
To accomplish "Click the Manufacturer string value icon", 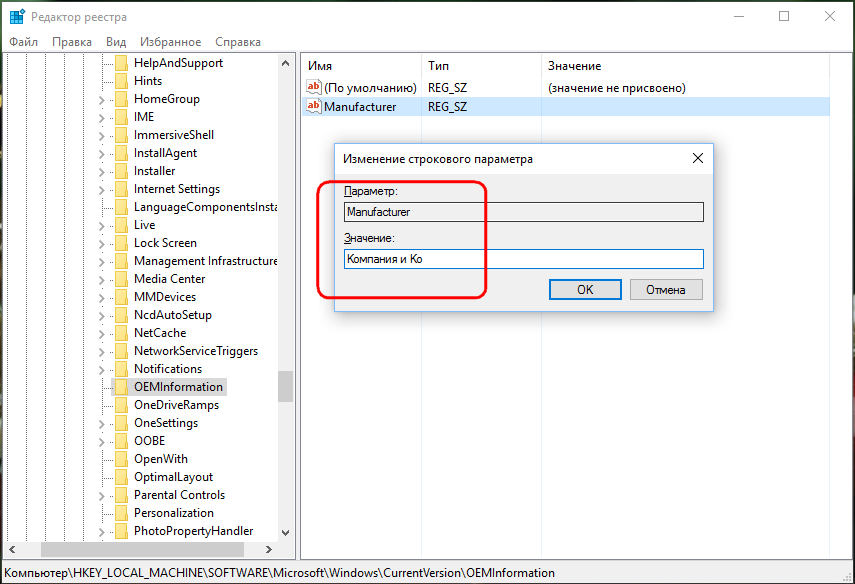I will [x=314, y=106].
